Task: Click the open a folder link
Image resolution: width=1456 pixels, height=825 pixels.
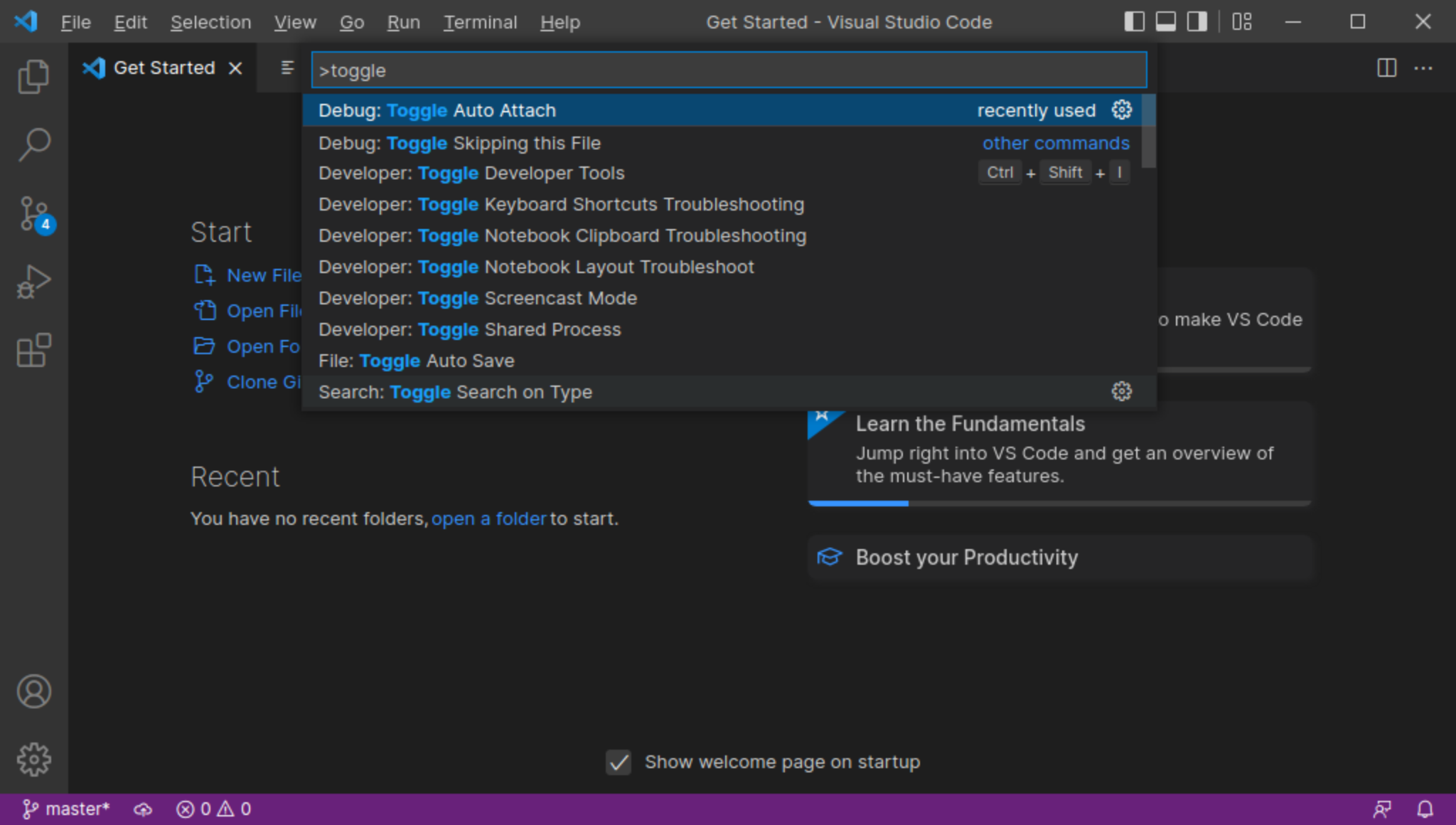Action: (488, 518)
